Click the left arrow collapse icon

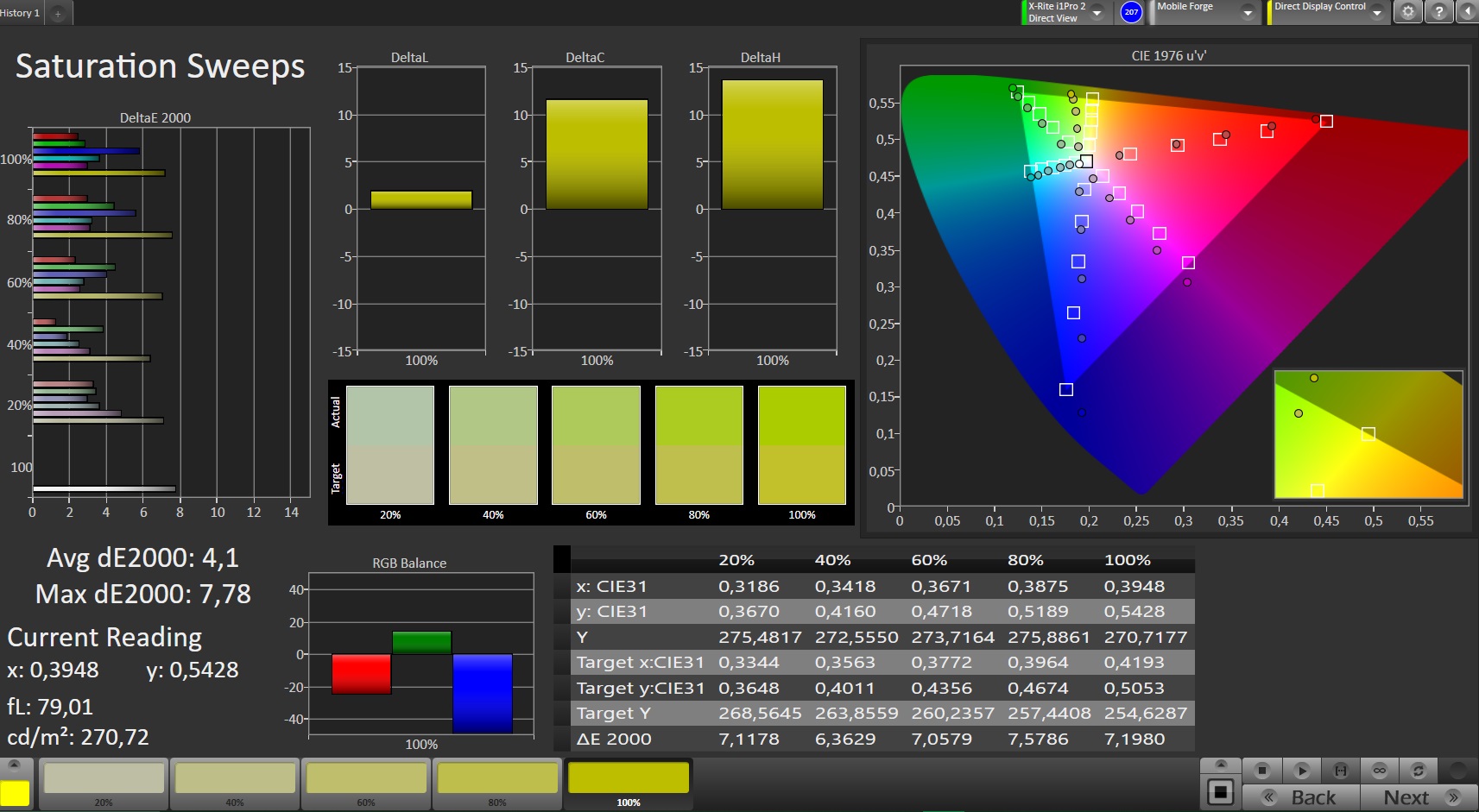pos(1468,12)
